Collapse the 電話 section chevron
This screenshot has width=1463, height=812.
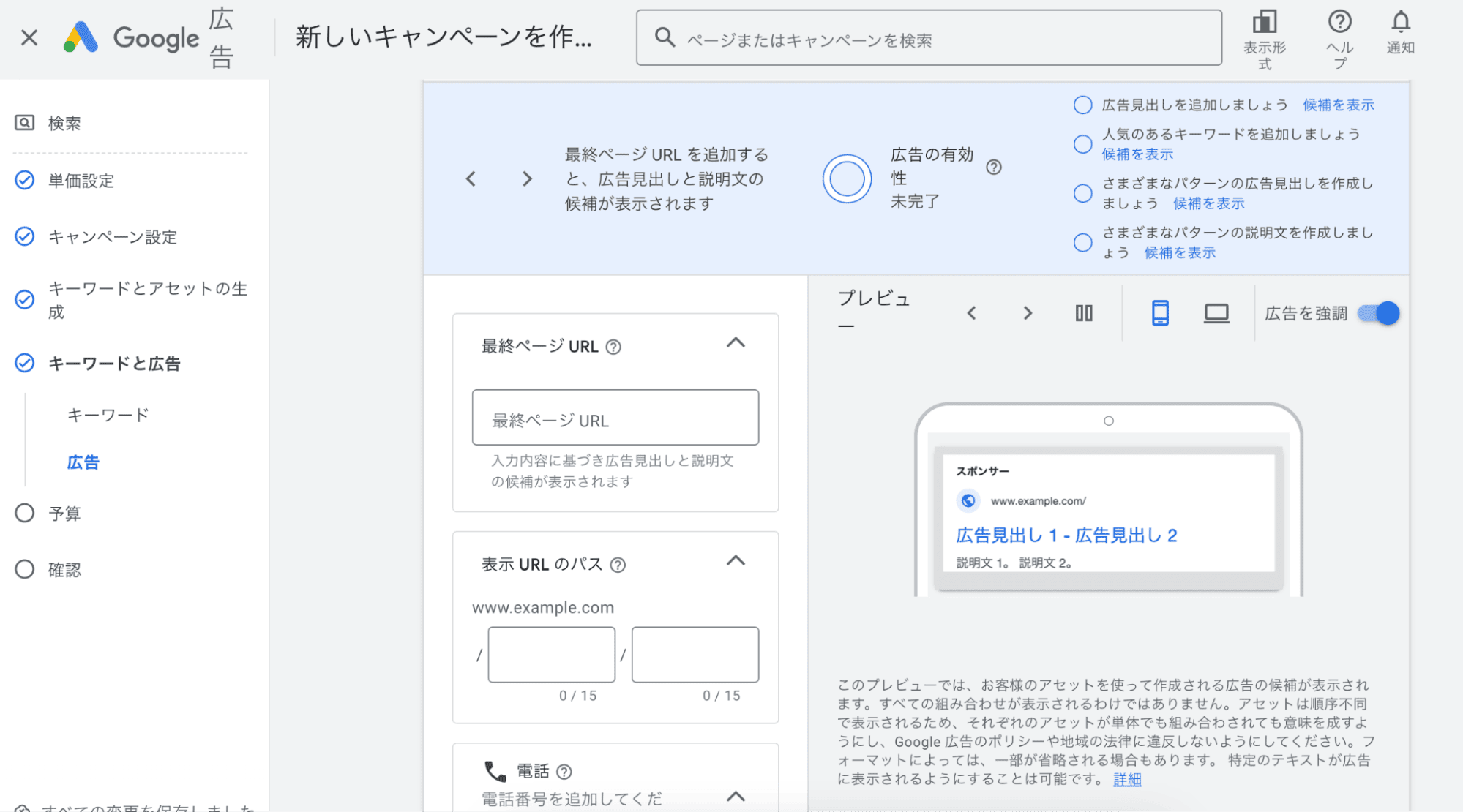(736, 796)
